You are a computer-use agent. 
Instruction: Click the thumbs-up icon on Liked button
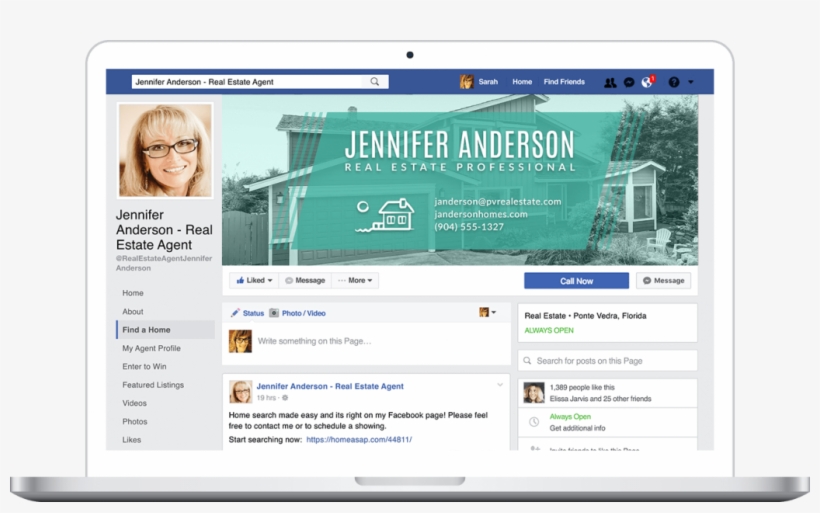pyautogui.click(x=240, y=280)
